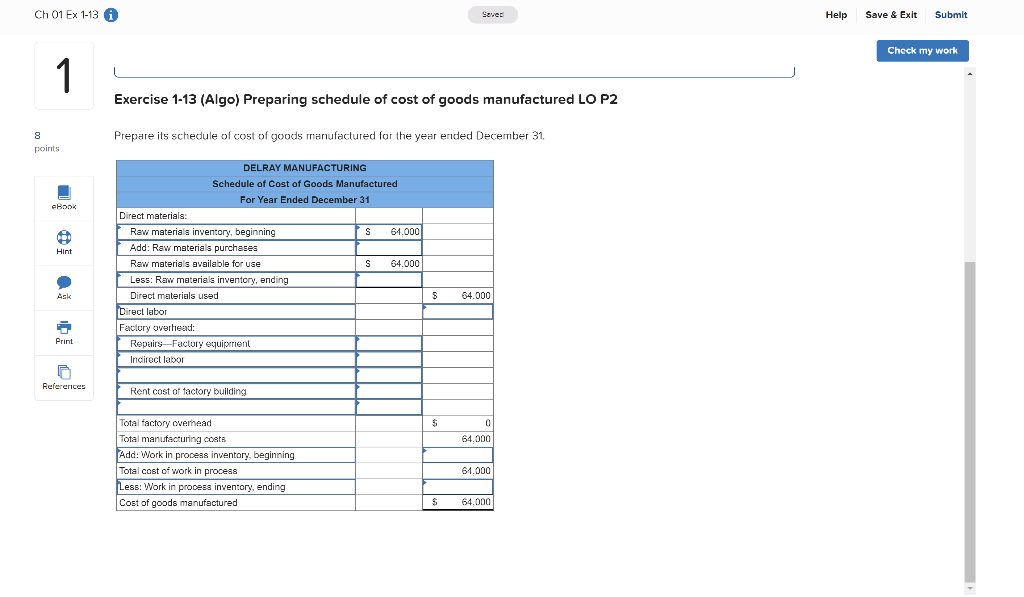The width and height of the screenshot is (1024, 597).
Task: Click the Raw materials purchases amount cell
Action: point(388,247)
